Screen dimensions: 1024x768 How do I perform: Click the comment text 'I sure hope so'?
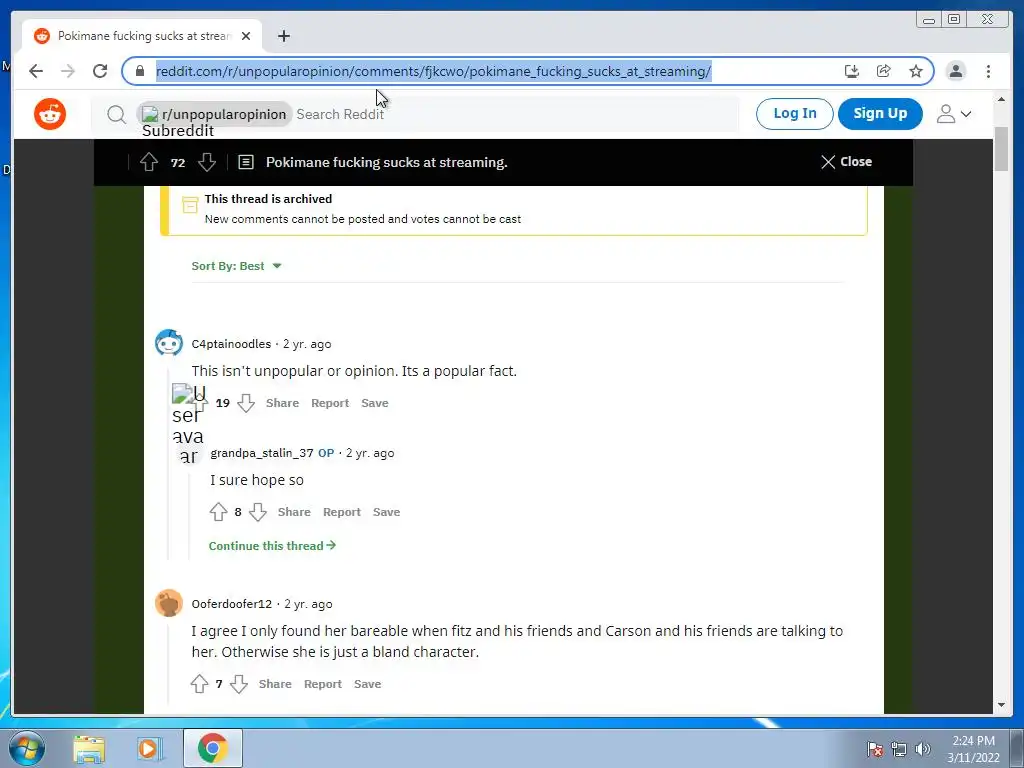click(x=257, y=480)
